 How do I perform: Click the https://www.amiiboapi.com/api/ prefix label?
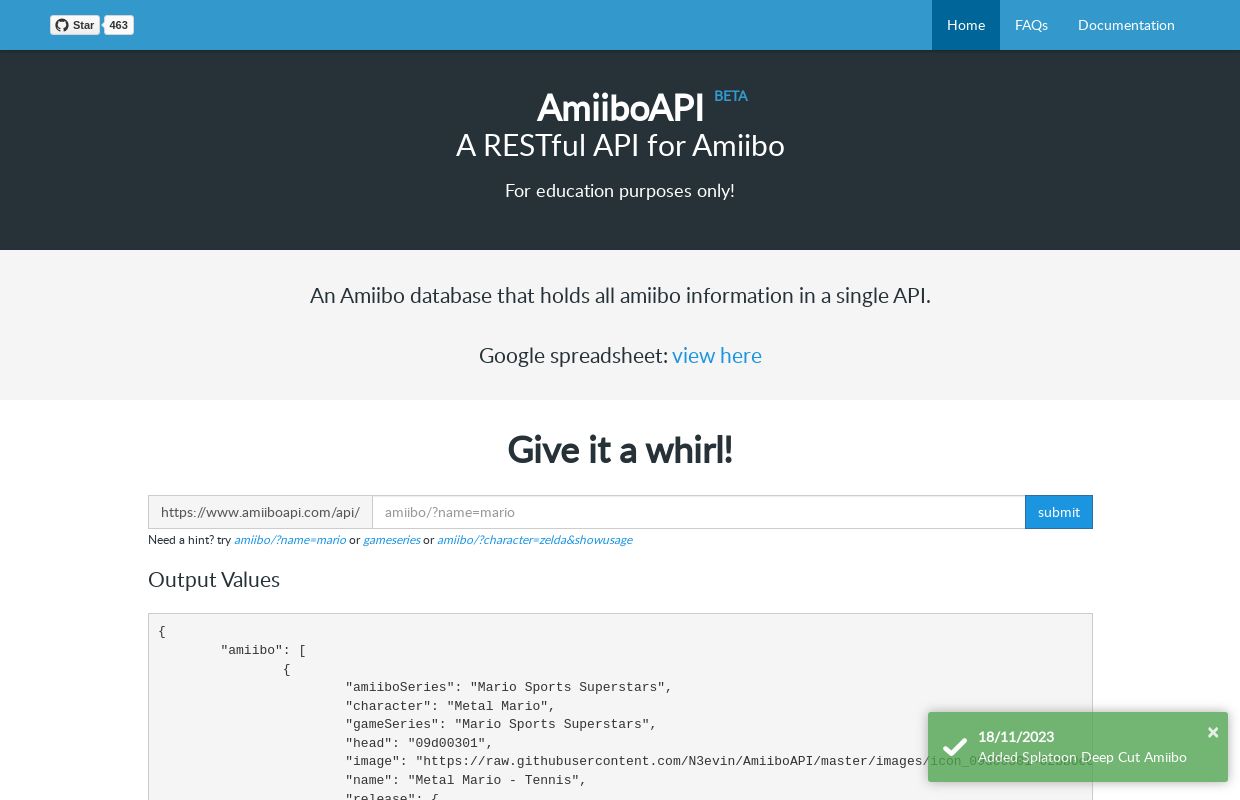(260, 512)
